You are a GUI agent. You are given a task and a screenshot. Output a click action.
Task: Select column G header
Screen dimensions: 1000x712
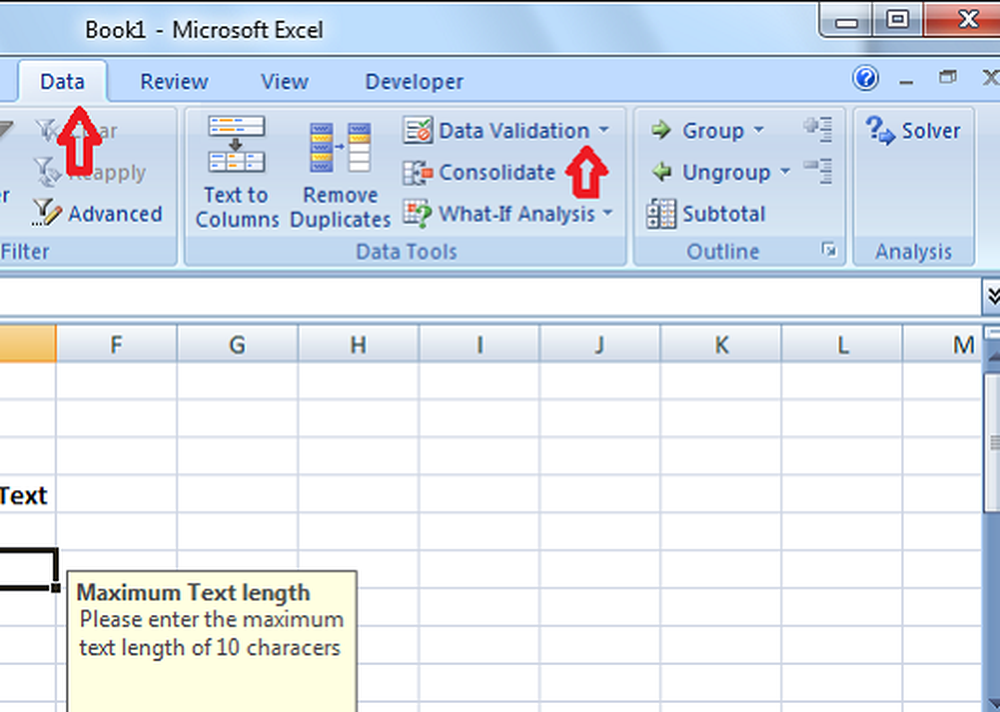(x=237, y=345)
